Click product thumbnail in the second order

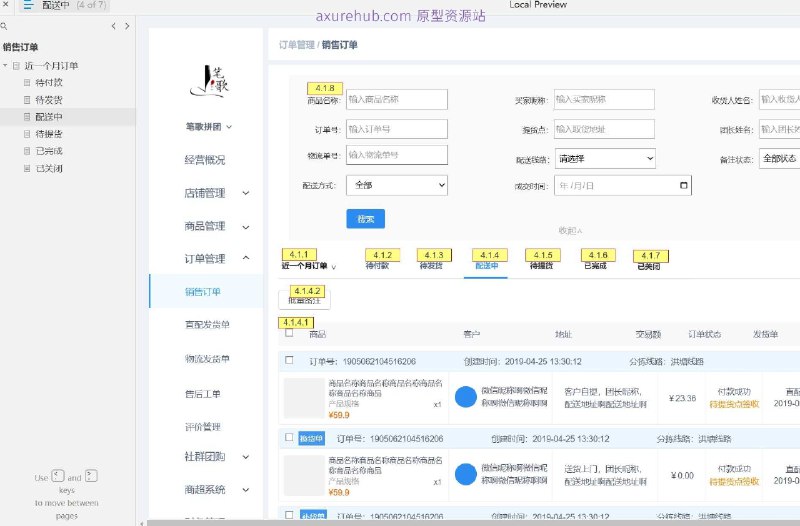(x=304, y=475)
